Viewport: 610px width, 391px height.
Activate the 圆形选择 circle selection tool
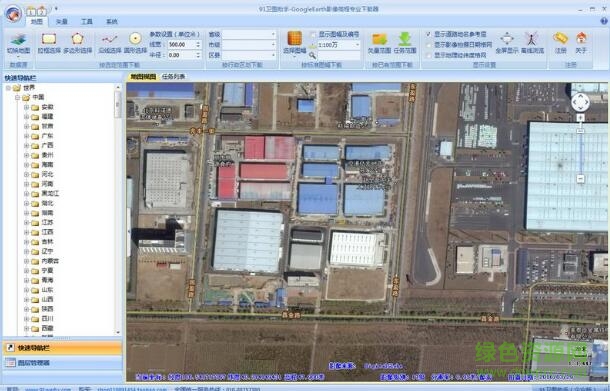[x=135, y=43]
